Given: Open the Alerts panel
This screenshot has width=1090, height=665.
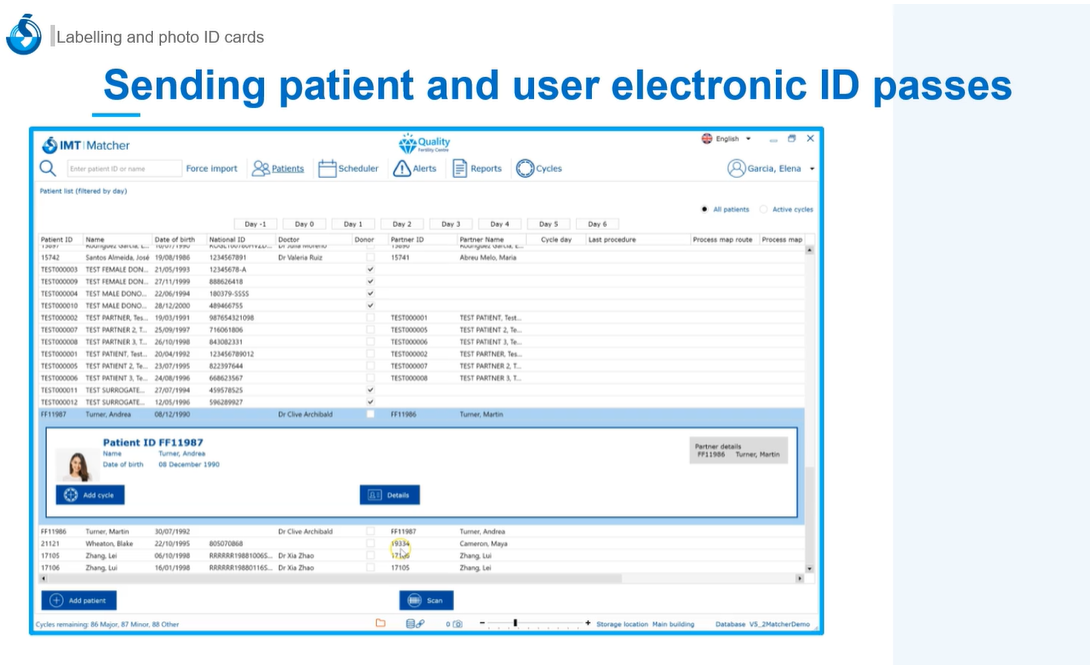Looking at the screenshot, I should tap(414, 169).
